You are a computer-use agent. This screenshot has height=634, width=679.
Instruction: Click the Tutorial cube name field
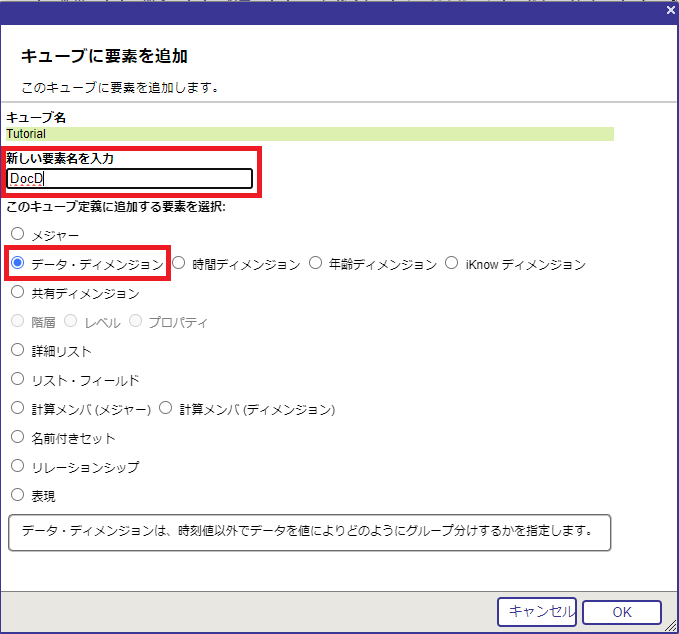click(309, 133)
